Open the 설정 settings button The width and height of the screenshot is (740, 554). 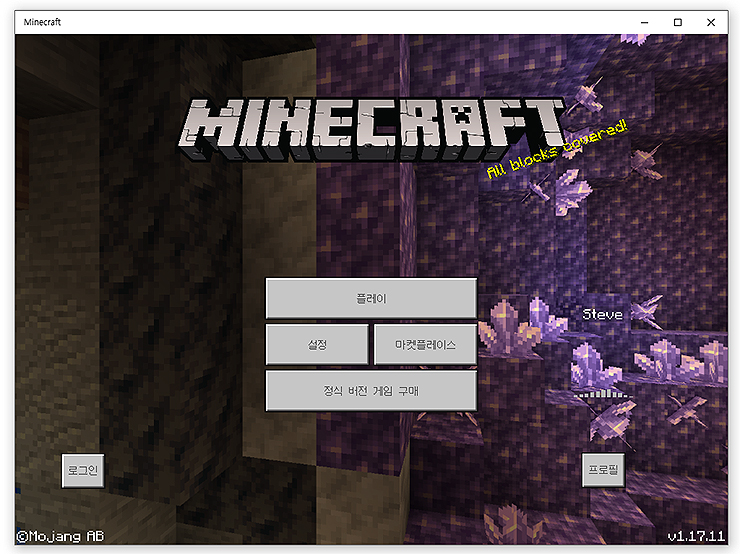[317, 344]
